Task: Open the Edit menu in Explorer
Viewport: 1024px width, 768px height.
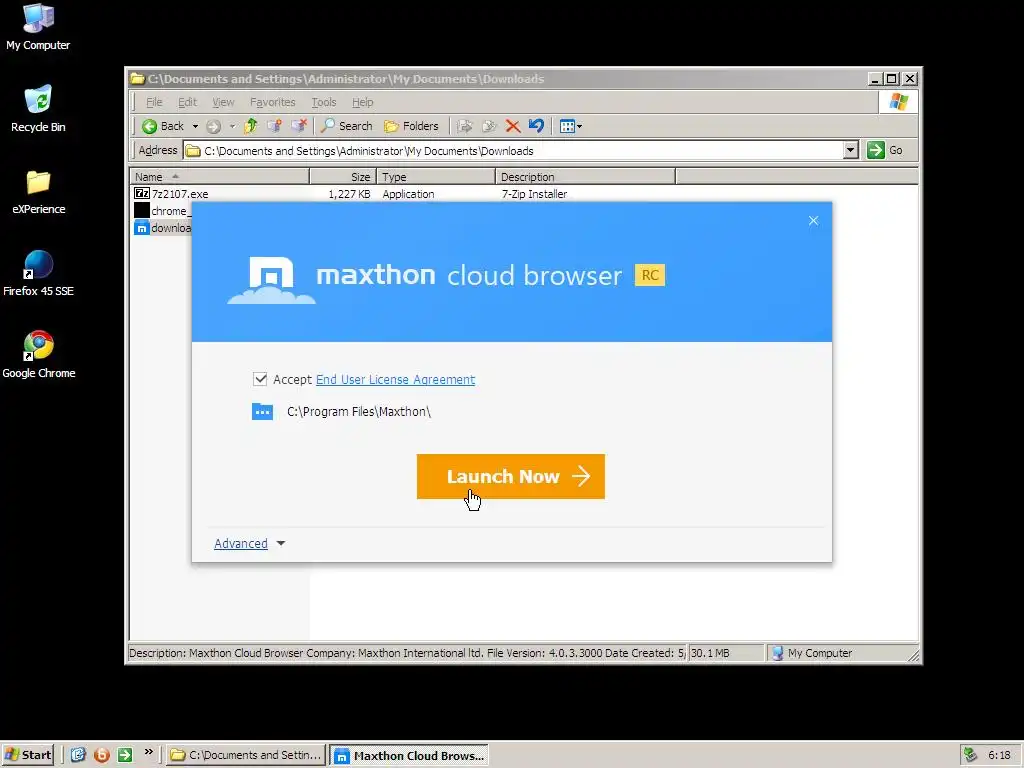Action: coord(187,102)
